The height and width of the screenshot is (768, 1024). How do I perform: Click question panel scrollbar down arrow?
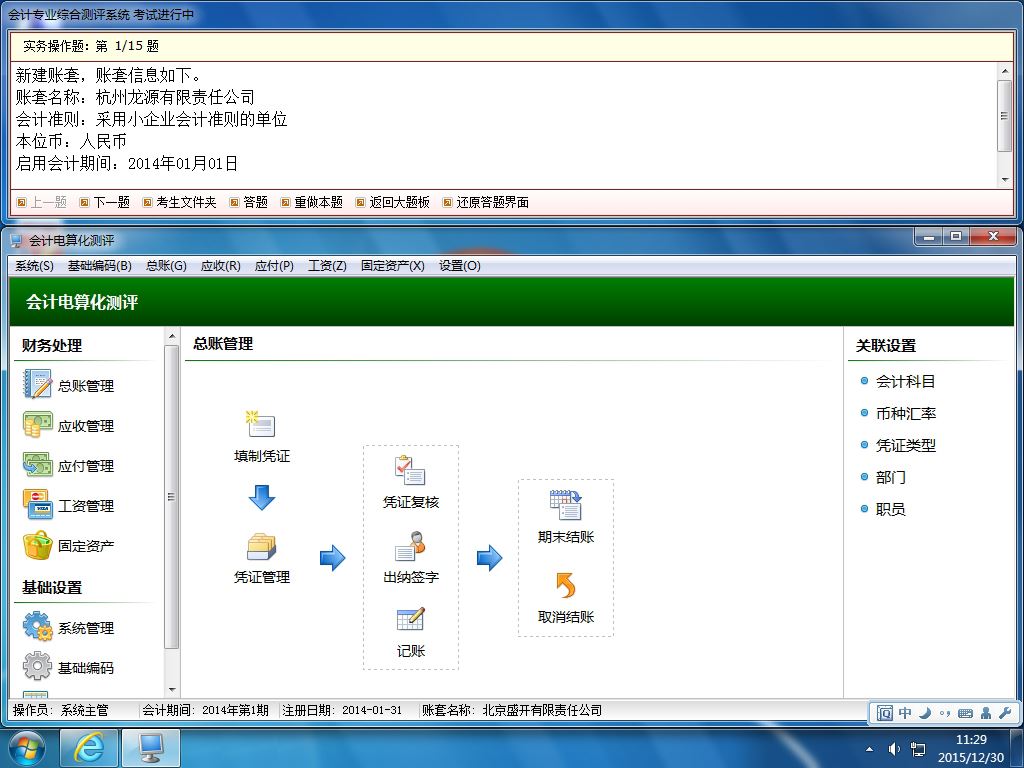[x=1004, y=180]
